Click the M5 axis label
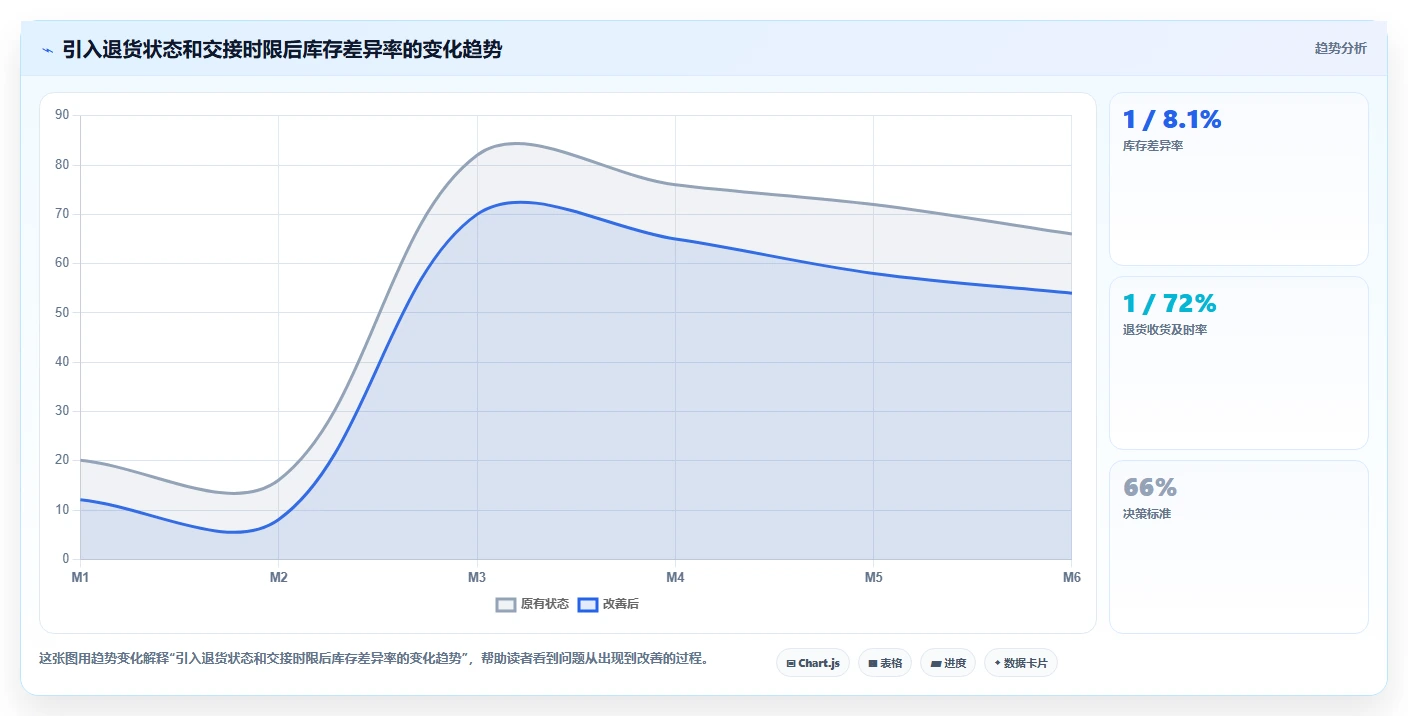The image size is (1408, 716). point(873,577)
